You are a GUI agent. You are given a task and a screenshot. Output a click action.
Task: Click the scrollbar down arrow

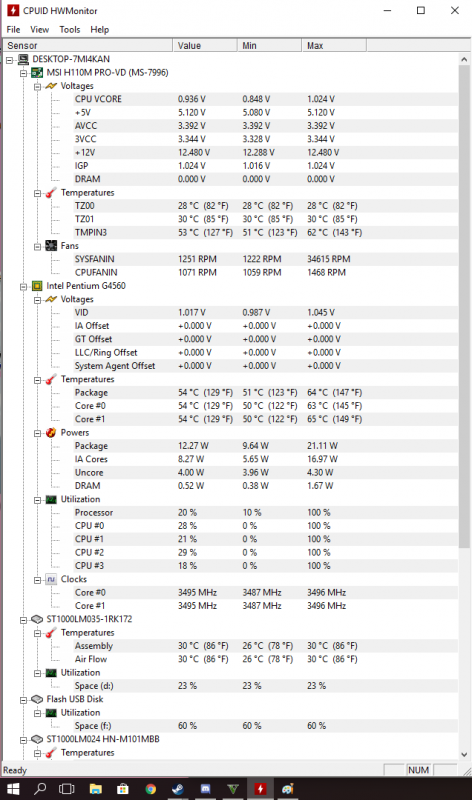[464, 754]
